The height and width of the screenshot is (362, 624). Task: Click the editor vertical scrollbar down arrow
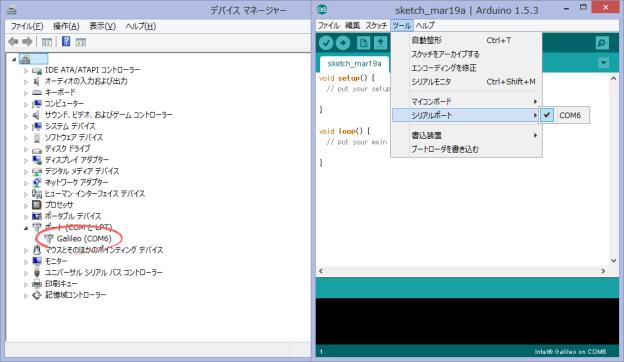click(x=613, y=261)
